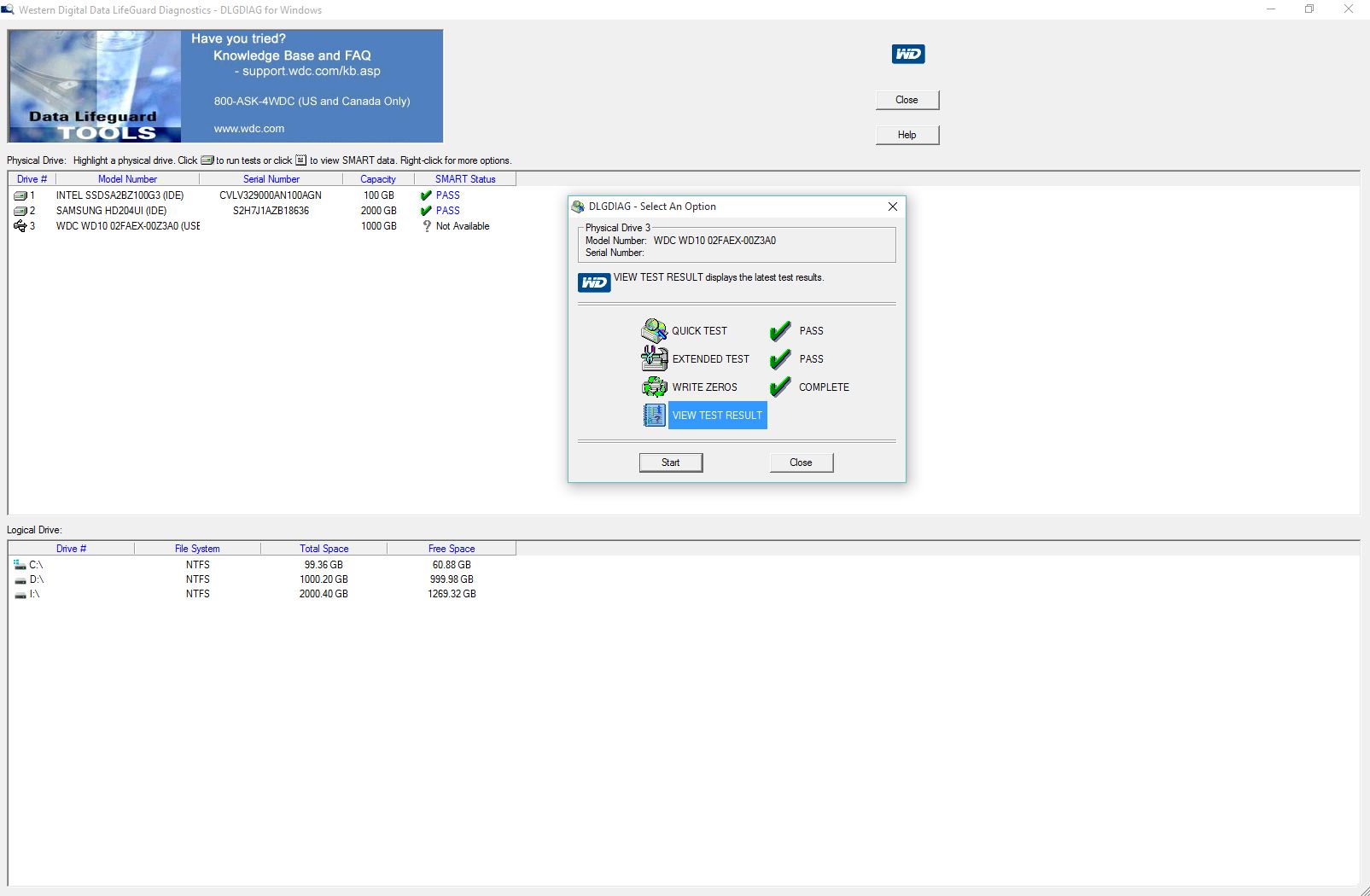Sort logical drives by Free Space column
1370x896 pixels.
tap(452, 549)
